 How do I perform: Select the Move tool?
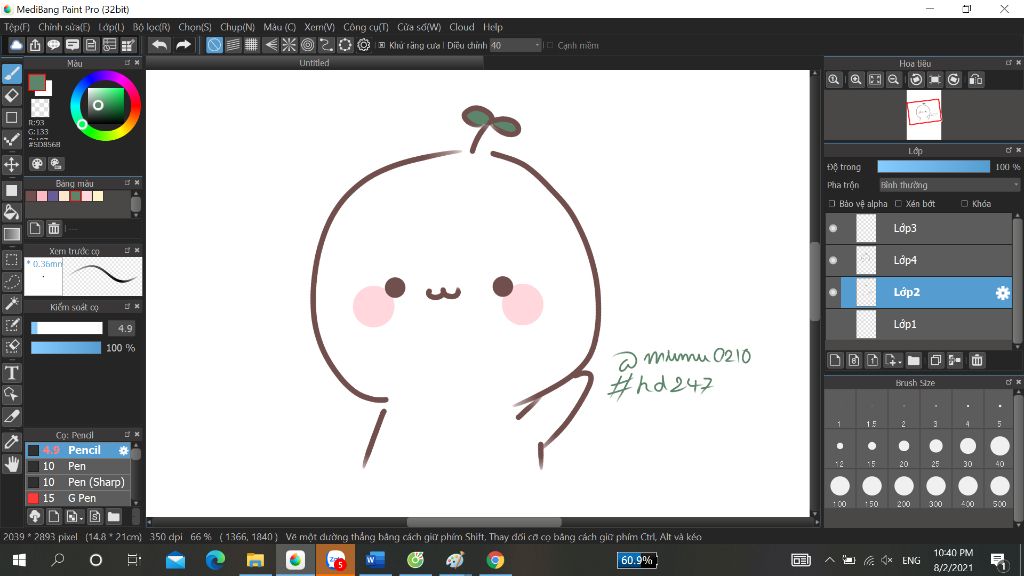[12, 164]
